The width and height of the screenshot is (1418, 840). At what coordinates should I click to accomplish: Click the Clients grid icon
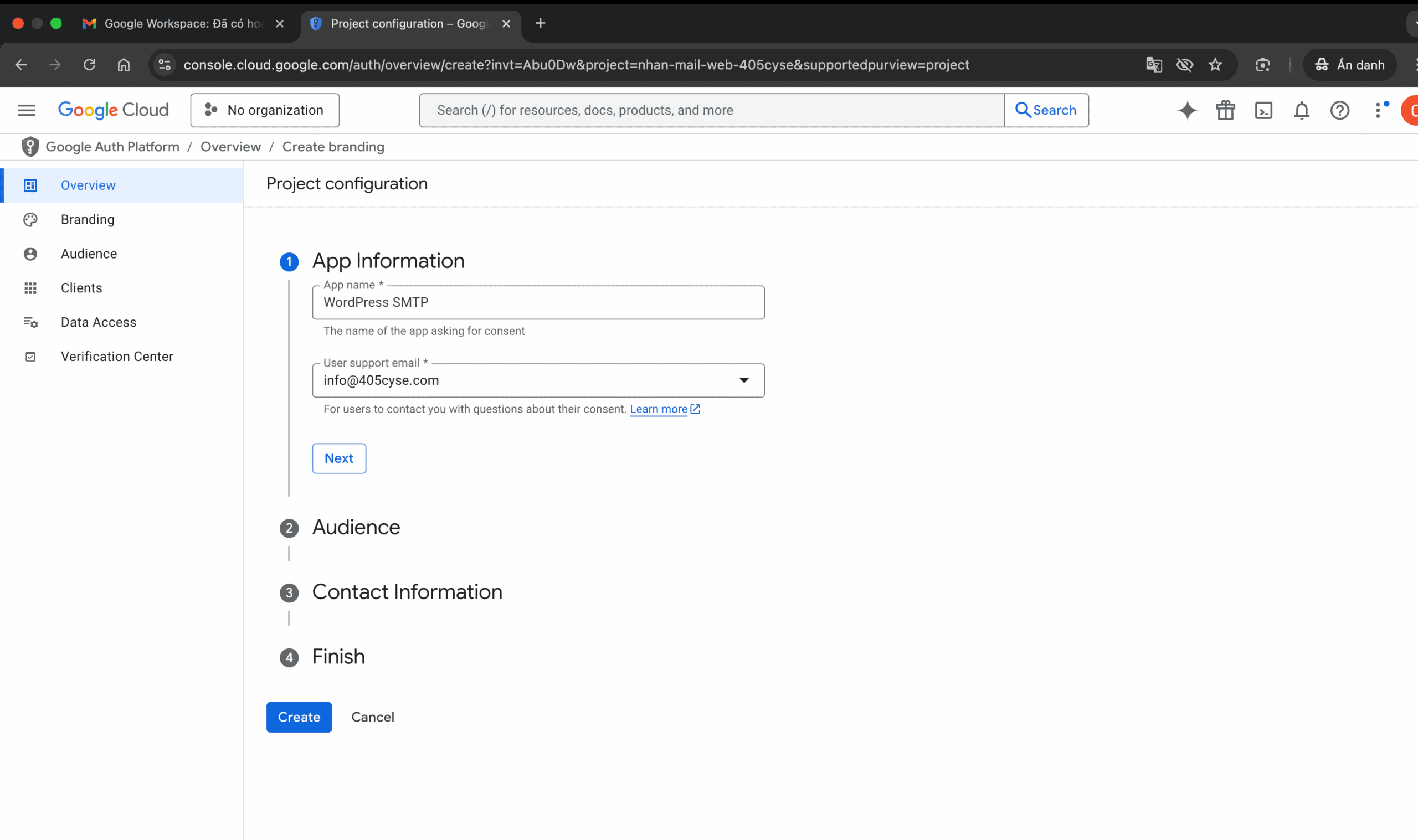pos(30,288)
